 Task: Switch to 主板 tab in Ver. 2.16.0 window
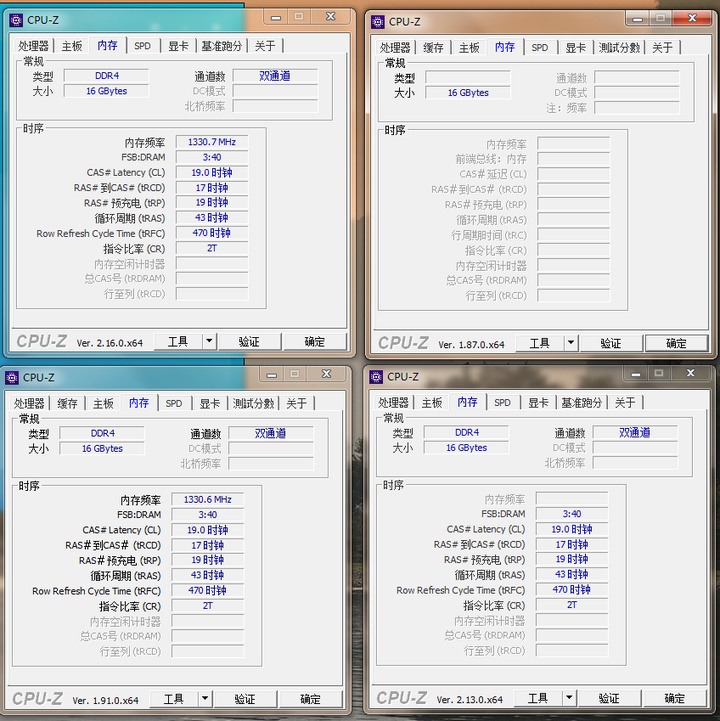pos(72,46)
